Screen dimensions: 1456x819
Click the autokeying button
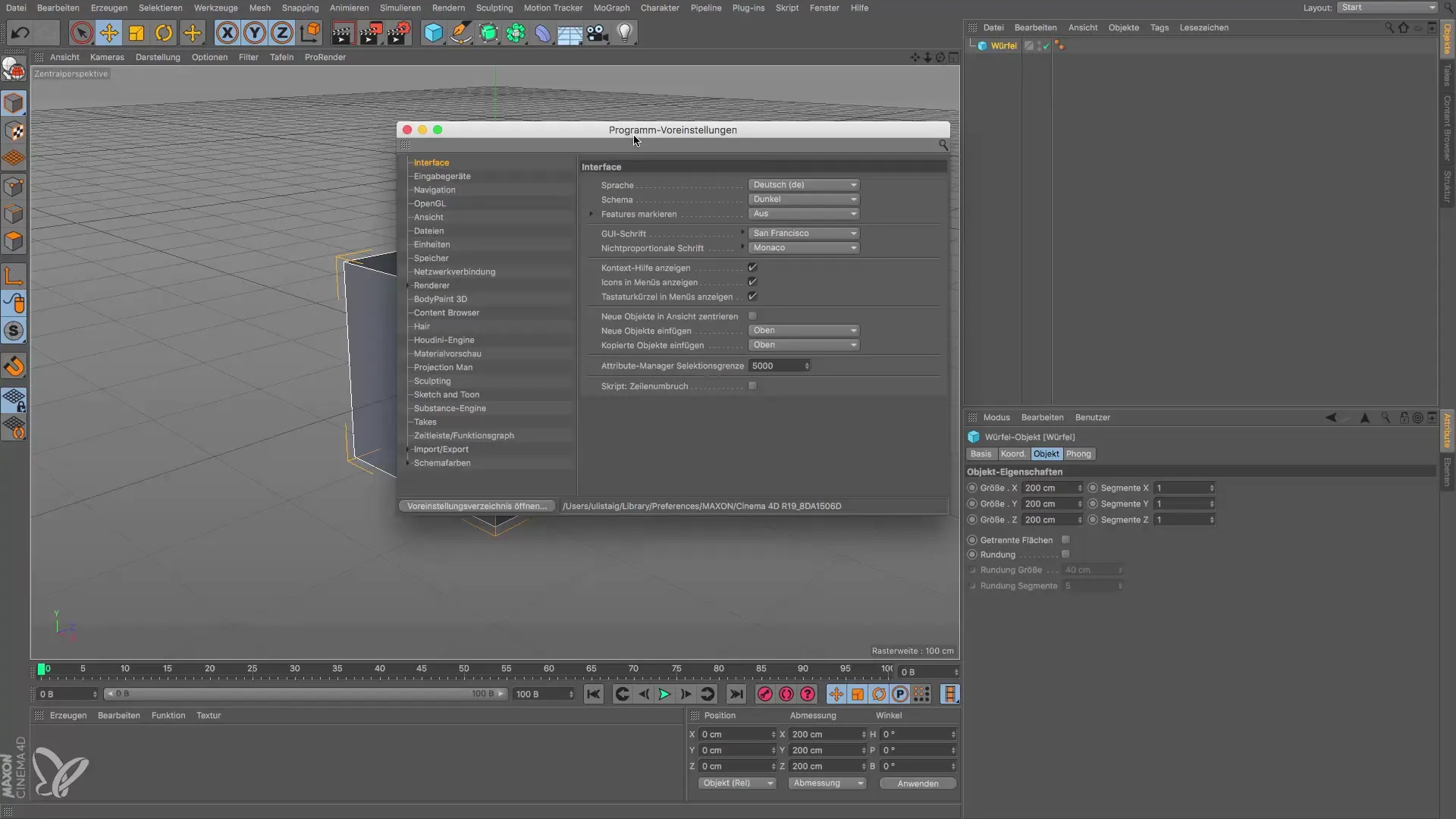pos(786,694)
